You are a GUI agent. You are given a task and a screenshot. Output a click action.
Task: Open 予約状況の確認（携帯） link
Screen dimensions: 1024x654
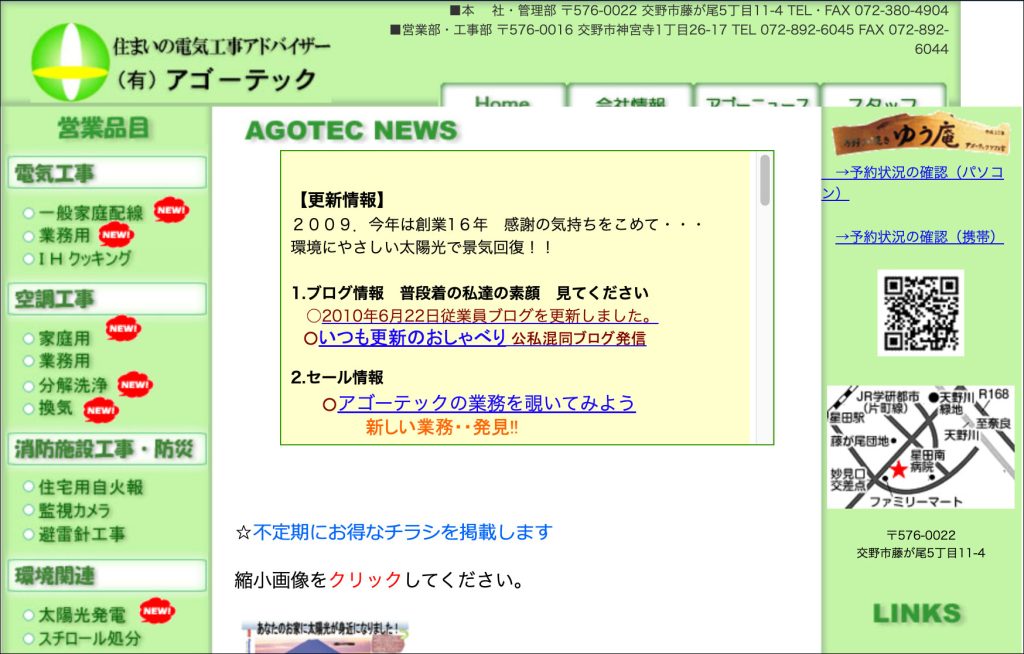coord(919,237)
